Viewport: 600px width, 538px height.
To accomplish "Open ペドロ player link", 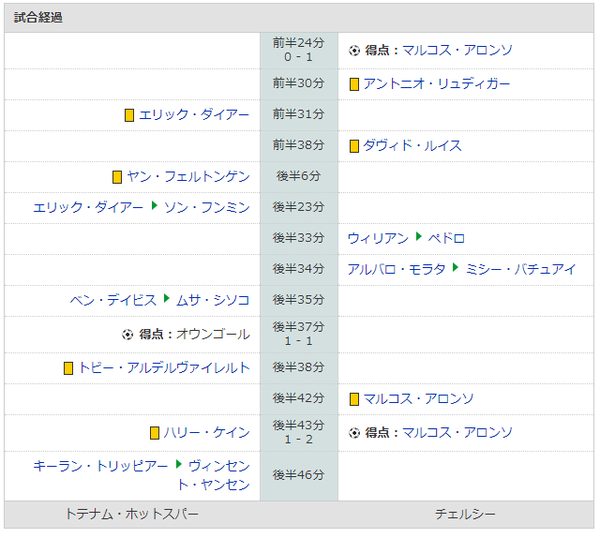I will pyautogui.click(x=446, y=239).
